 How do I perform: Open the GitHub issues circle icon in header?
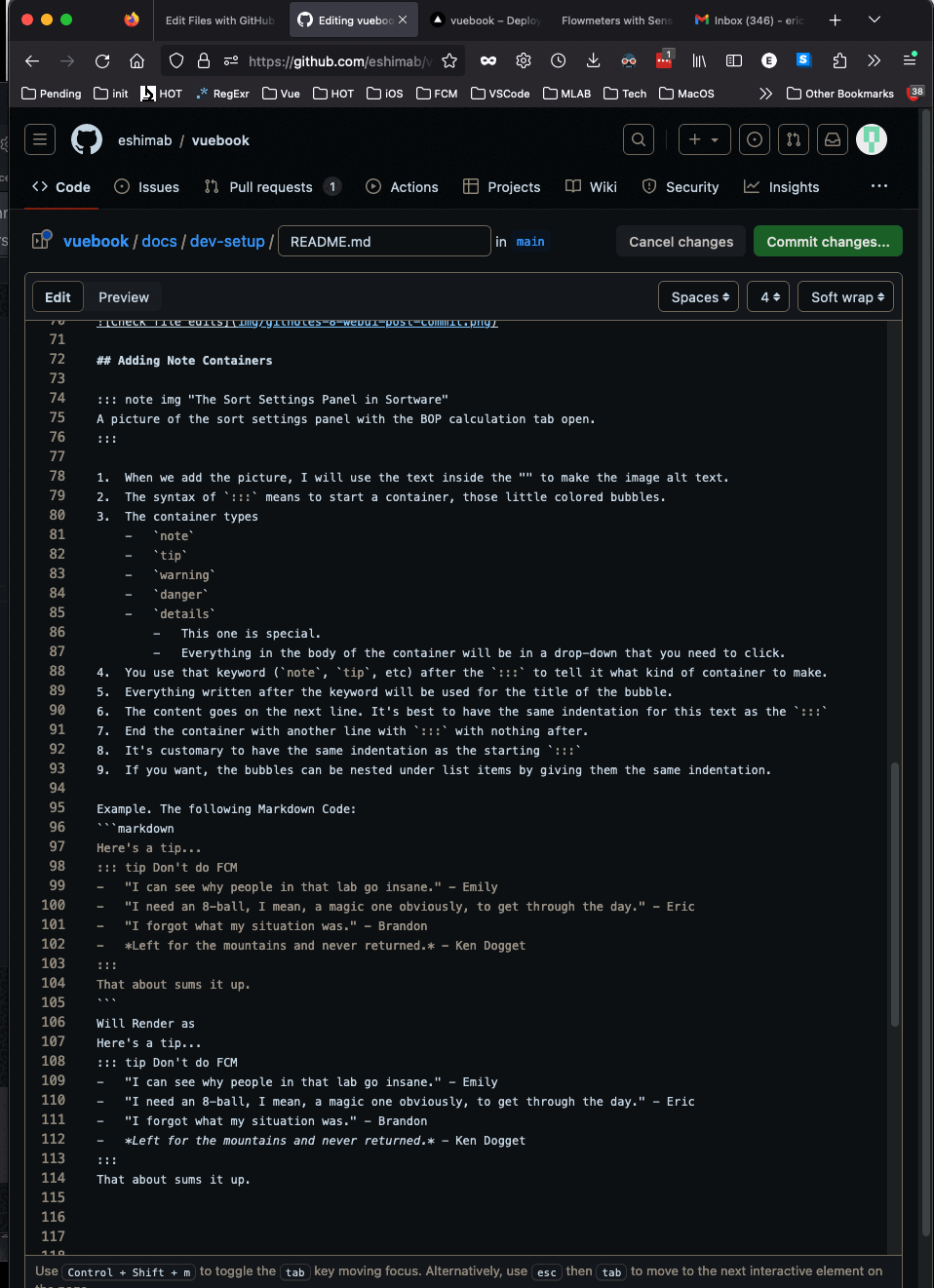[x=755, y=139]
